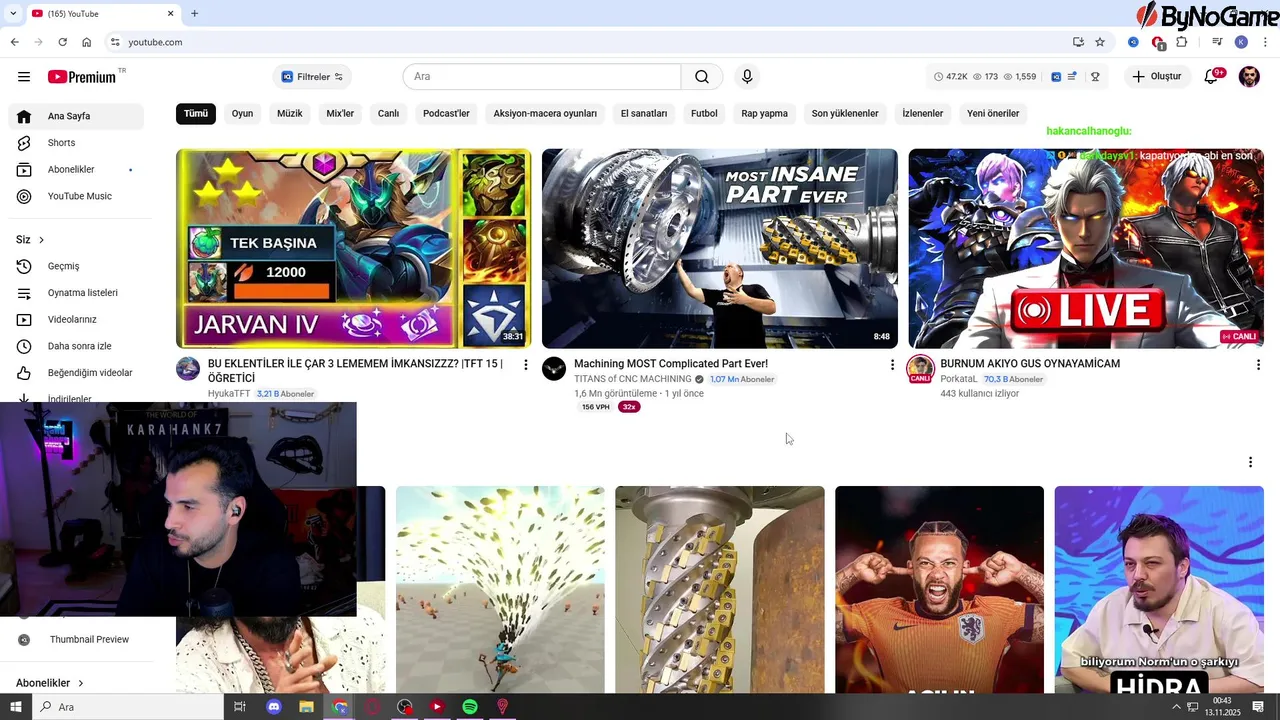The image size is (1280, 720).
Task: Open the vidIQ list icon with blue dot
Action: pyautogui.click(x=1073, y=77)
